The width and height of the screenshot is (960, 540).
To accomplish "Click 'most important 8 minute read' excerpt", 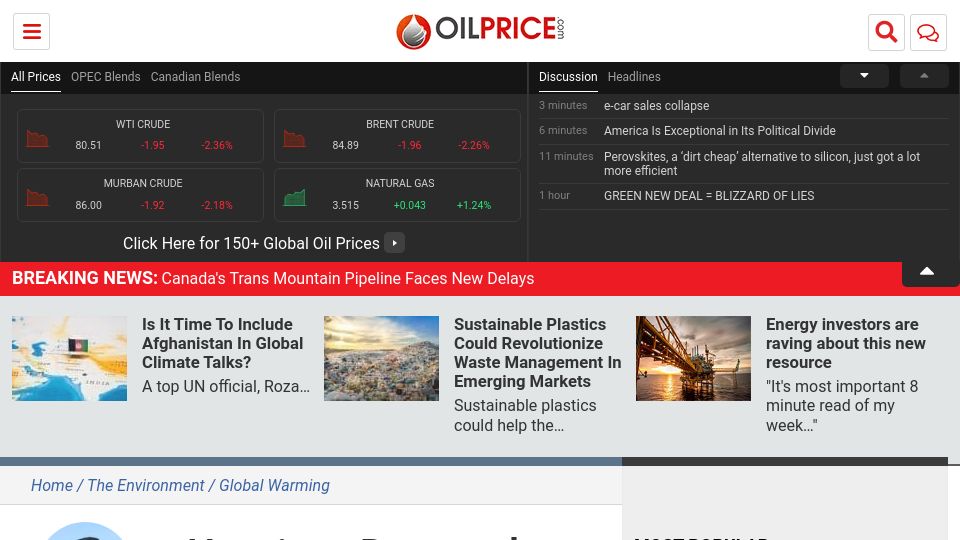I will 842,406.
